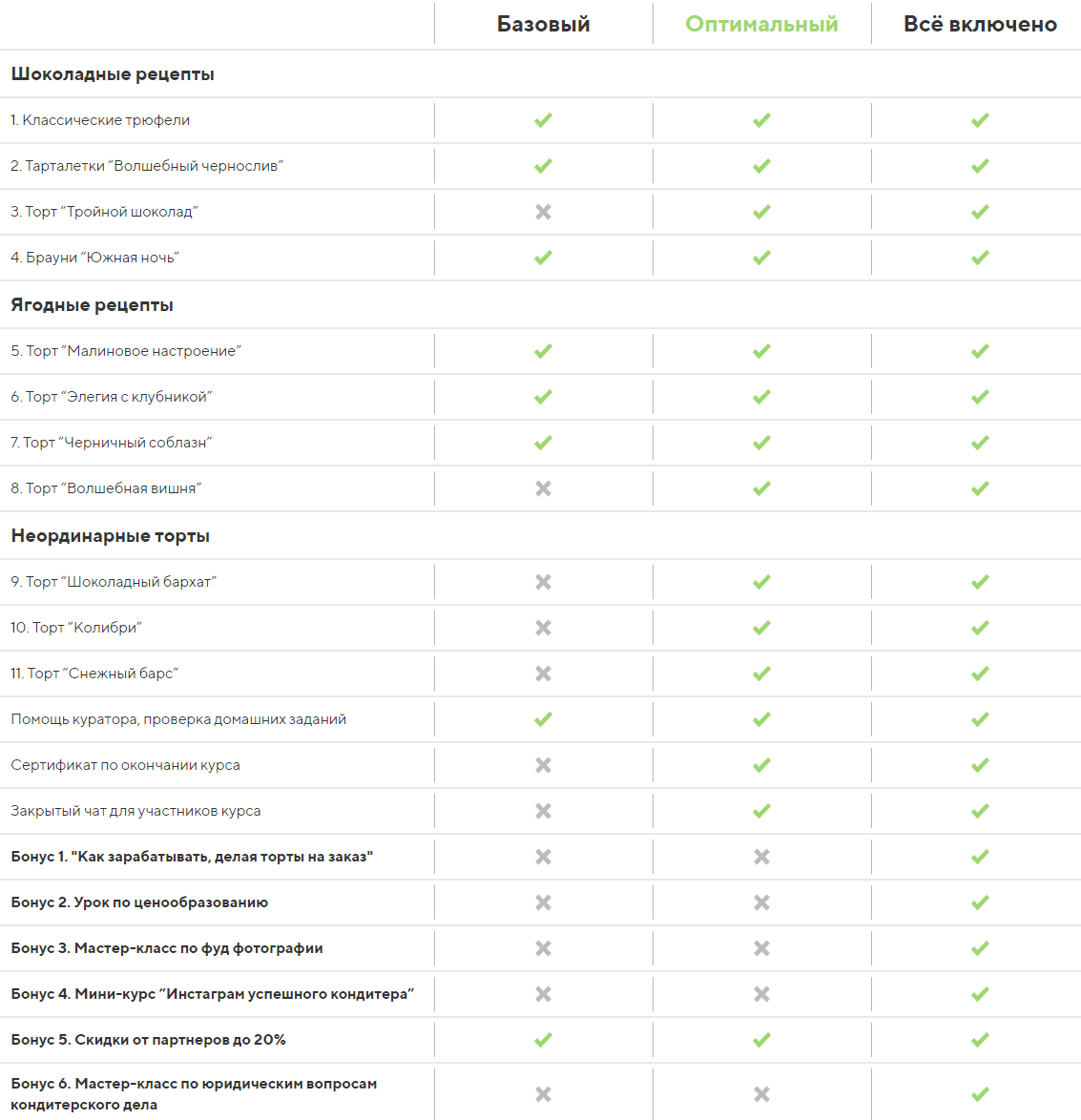
Task: Click Оптимальный checkmark for Брауни "Южная ночь"
Action: 761,258
